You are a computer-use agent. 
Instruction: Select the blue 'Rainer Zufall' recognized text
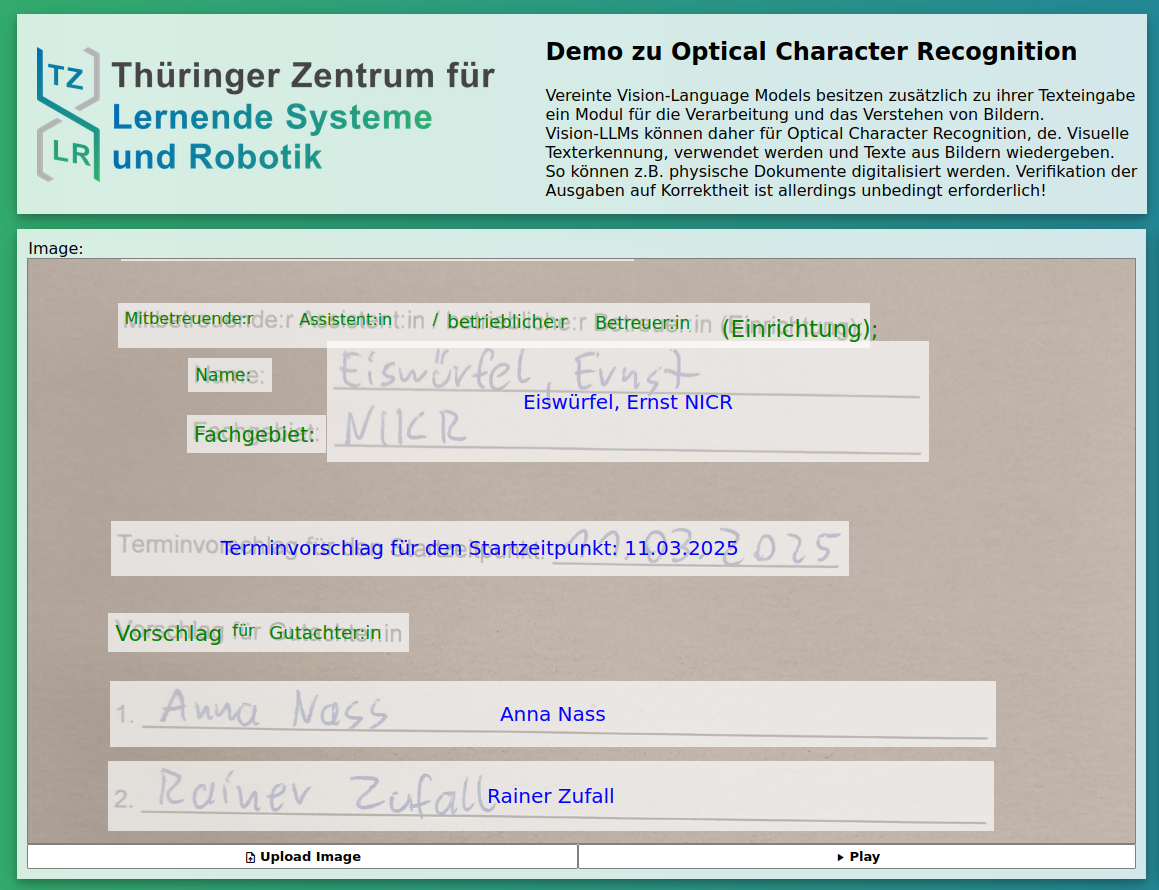550,797
